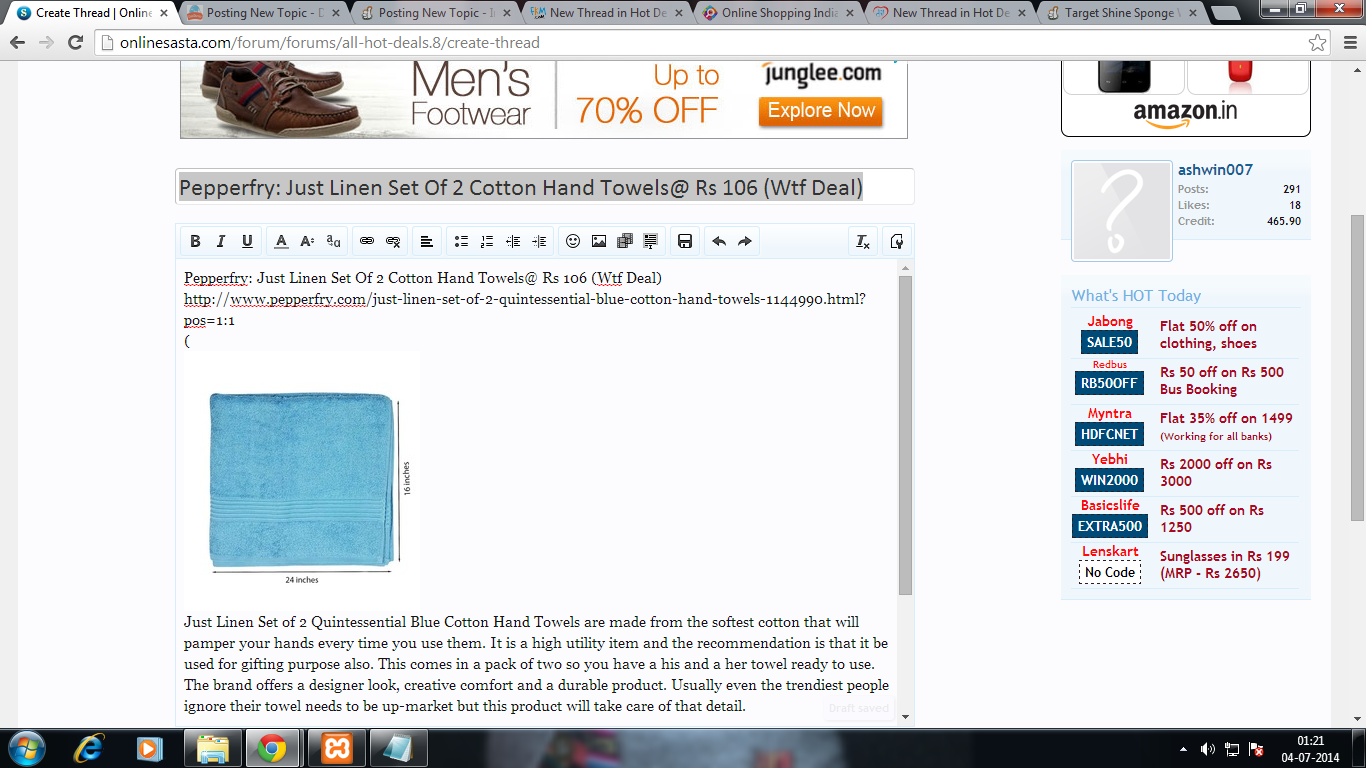Show hidden system tray icons

click(x=1184, y=749)
